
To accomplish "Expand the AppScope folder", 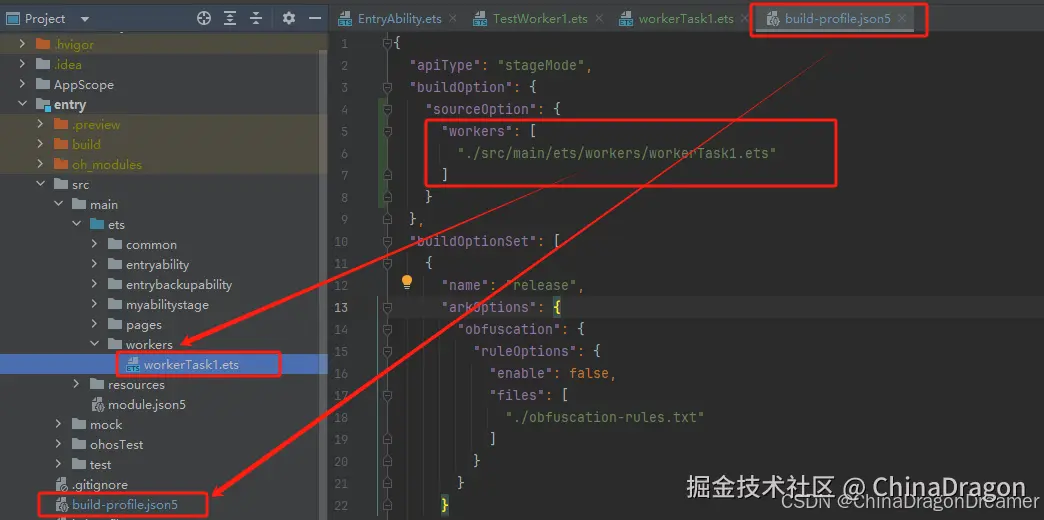I will 23,85.
